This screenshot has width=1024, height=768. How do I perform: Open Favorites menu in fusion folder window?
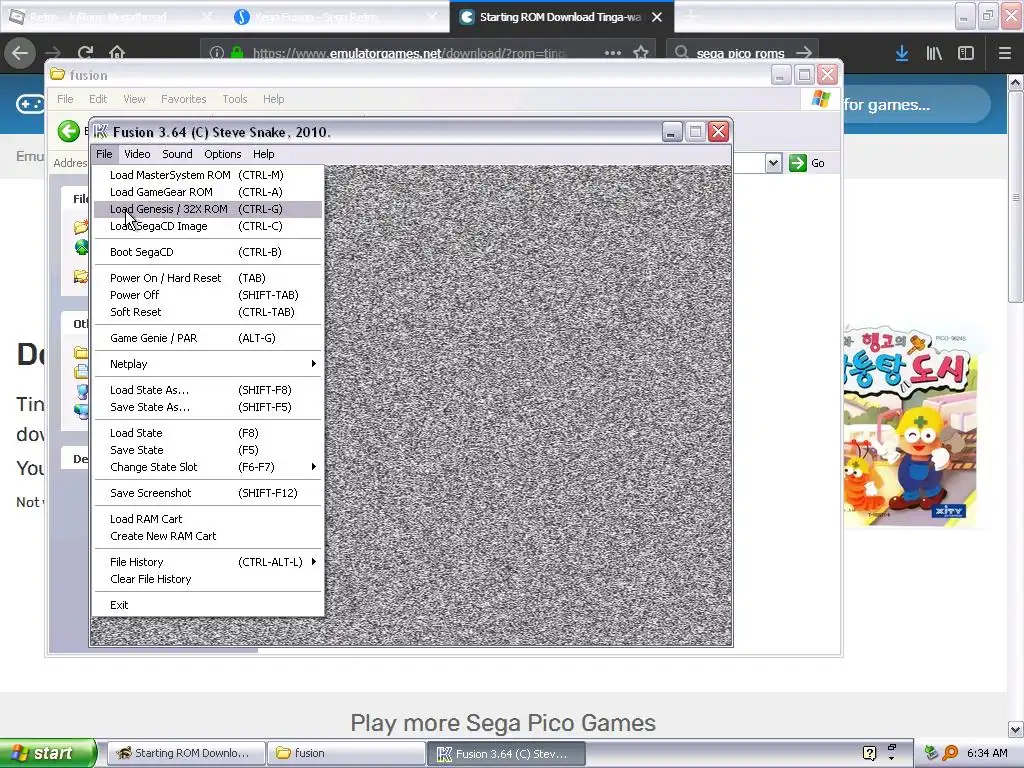(184, 99)
